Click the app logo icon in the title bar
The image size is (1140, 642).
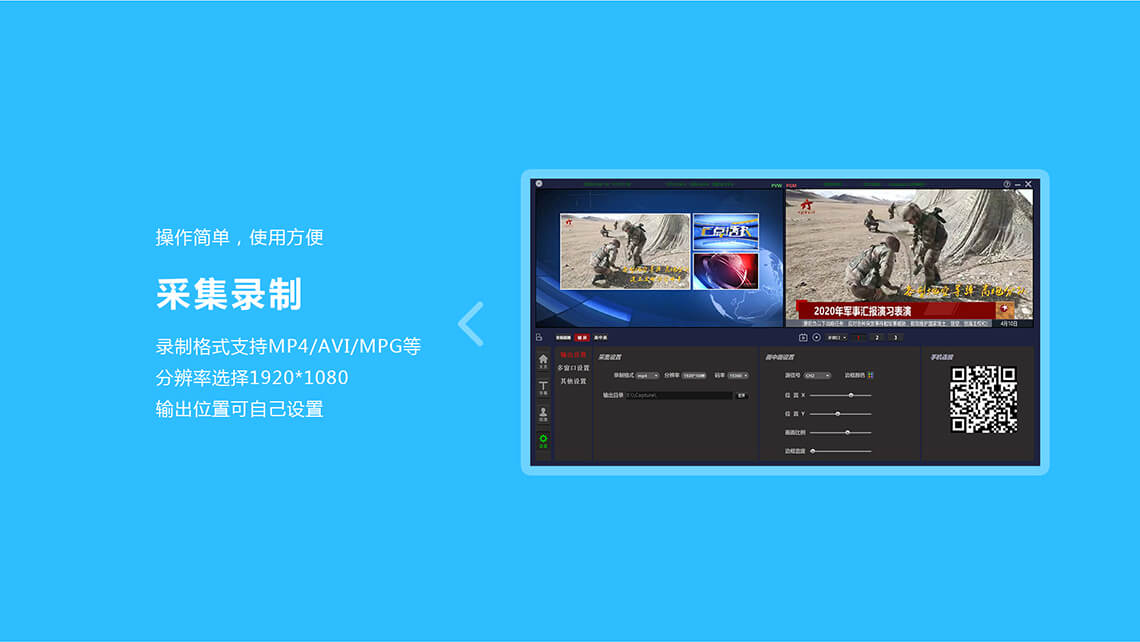539,184
